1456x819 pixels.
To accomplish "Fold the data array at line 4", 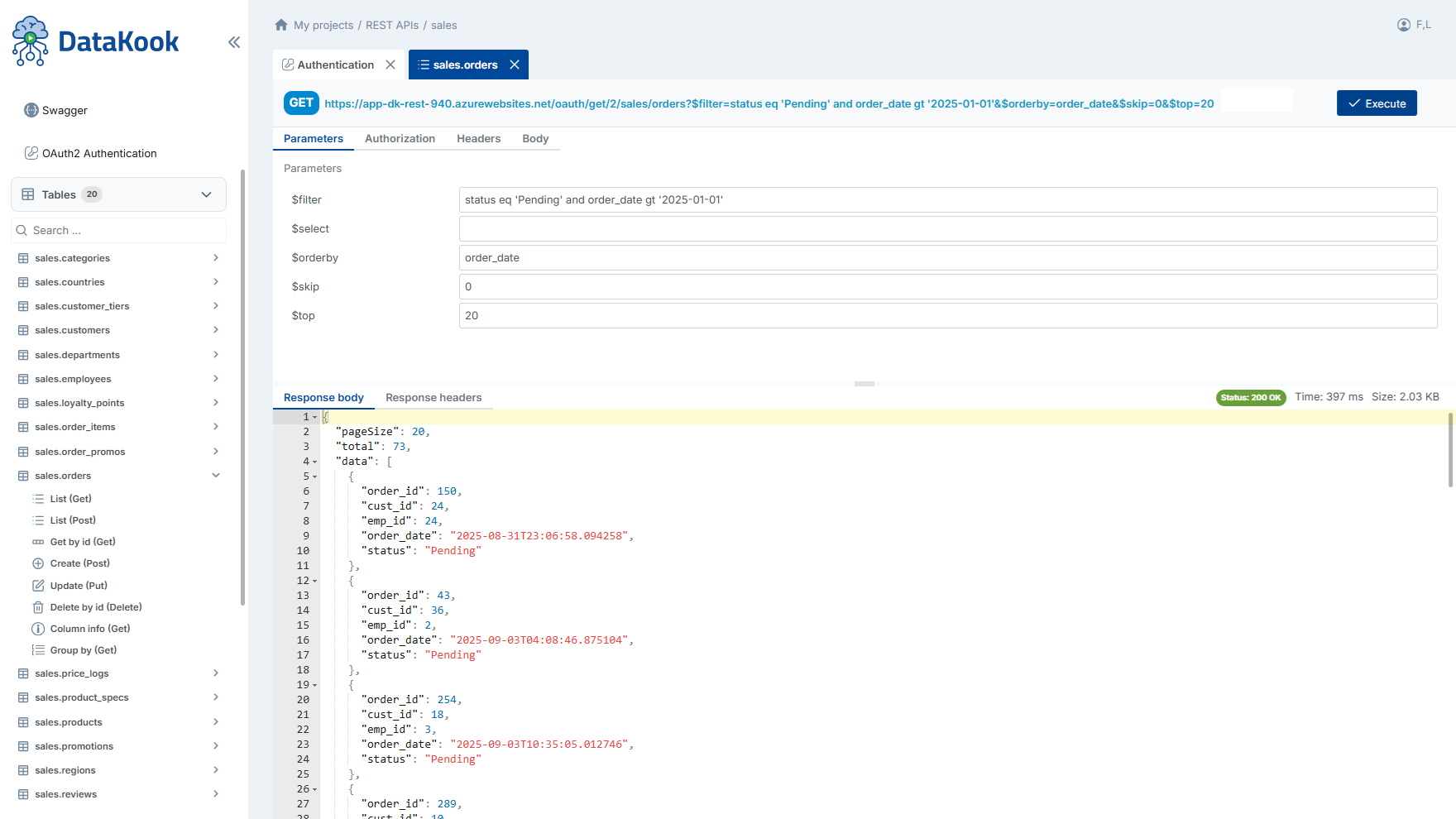I will pyautogui.click(x=315, y=462).
